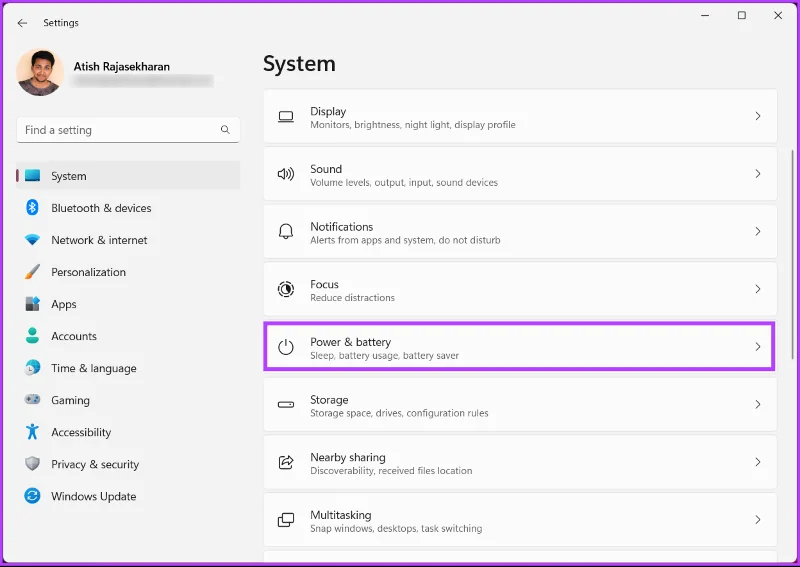Open Time & language label
Viewport: 800px width, 567px height.
(x=94, y=368)
